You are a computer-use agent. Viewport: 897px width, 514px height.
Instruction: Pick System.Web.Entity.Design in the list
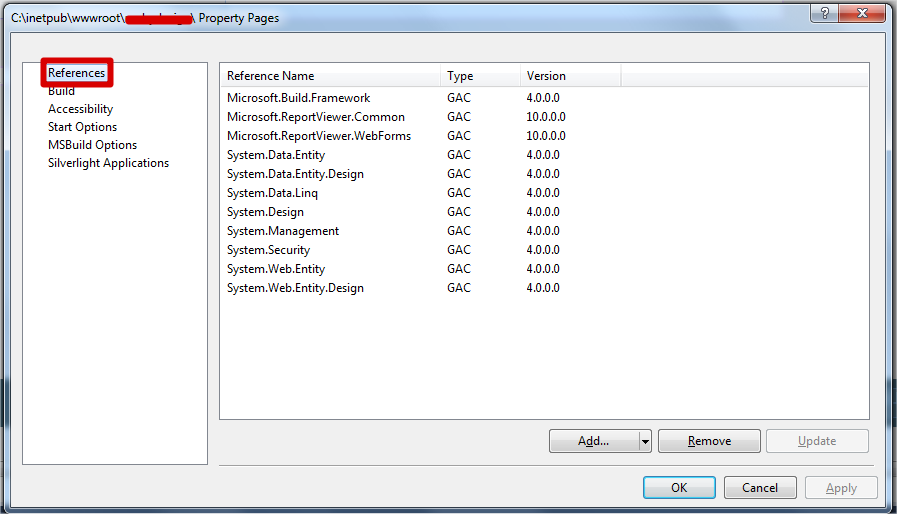295,288
